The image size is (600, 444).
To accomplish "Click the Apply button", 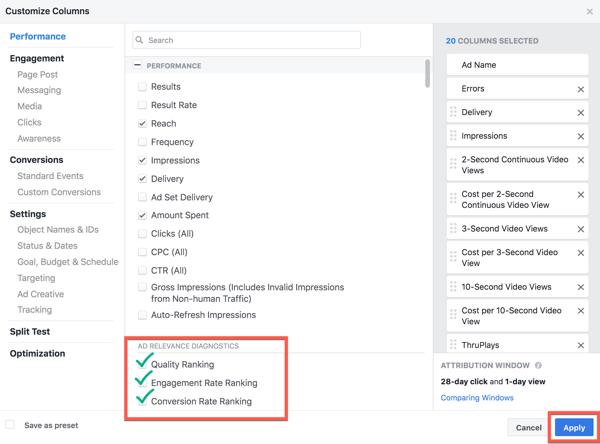I will (x=574, y=428).
